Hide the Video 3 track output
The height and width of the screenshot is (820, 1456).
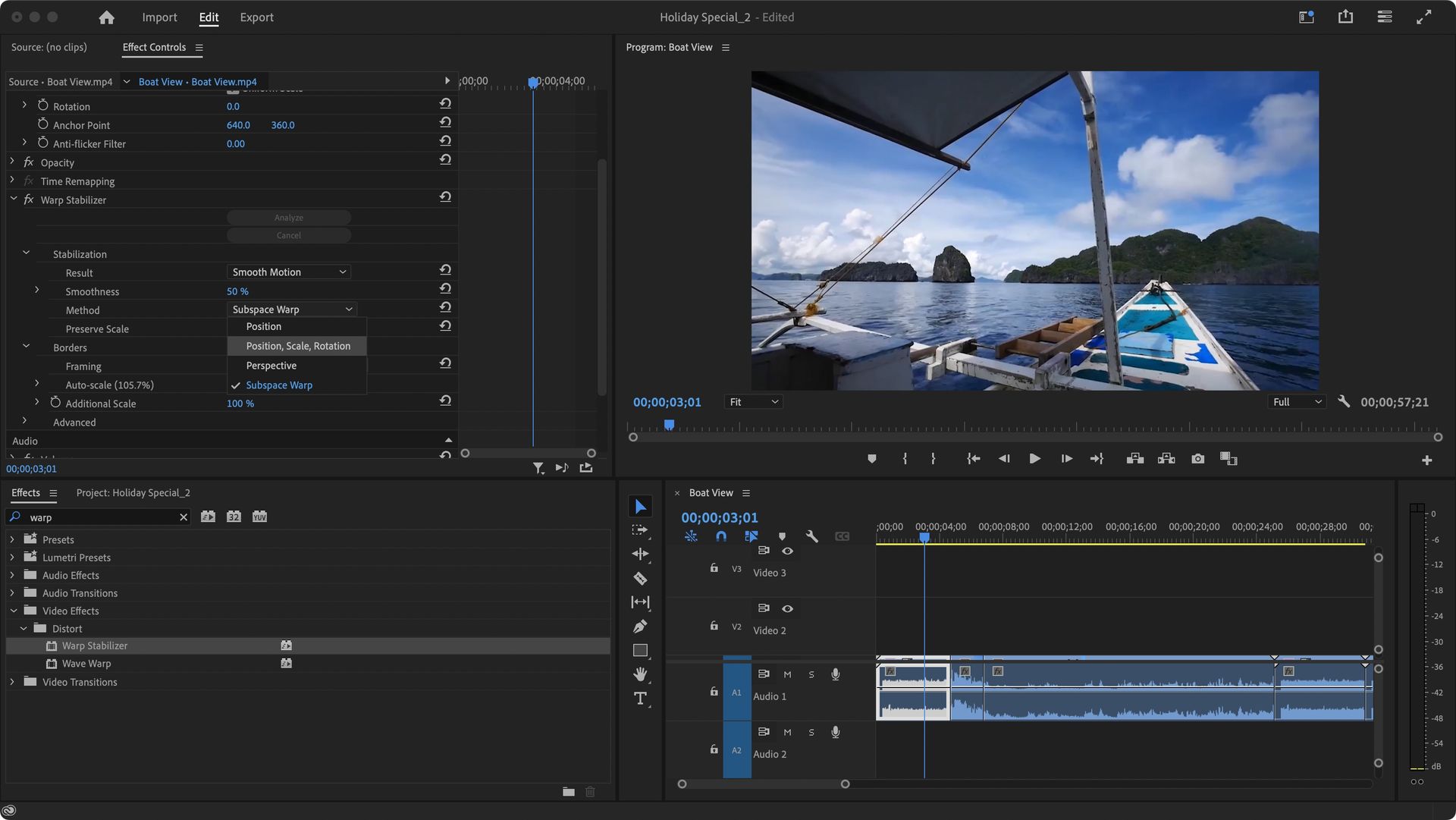point(787,551)
